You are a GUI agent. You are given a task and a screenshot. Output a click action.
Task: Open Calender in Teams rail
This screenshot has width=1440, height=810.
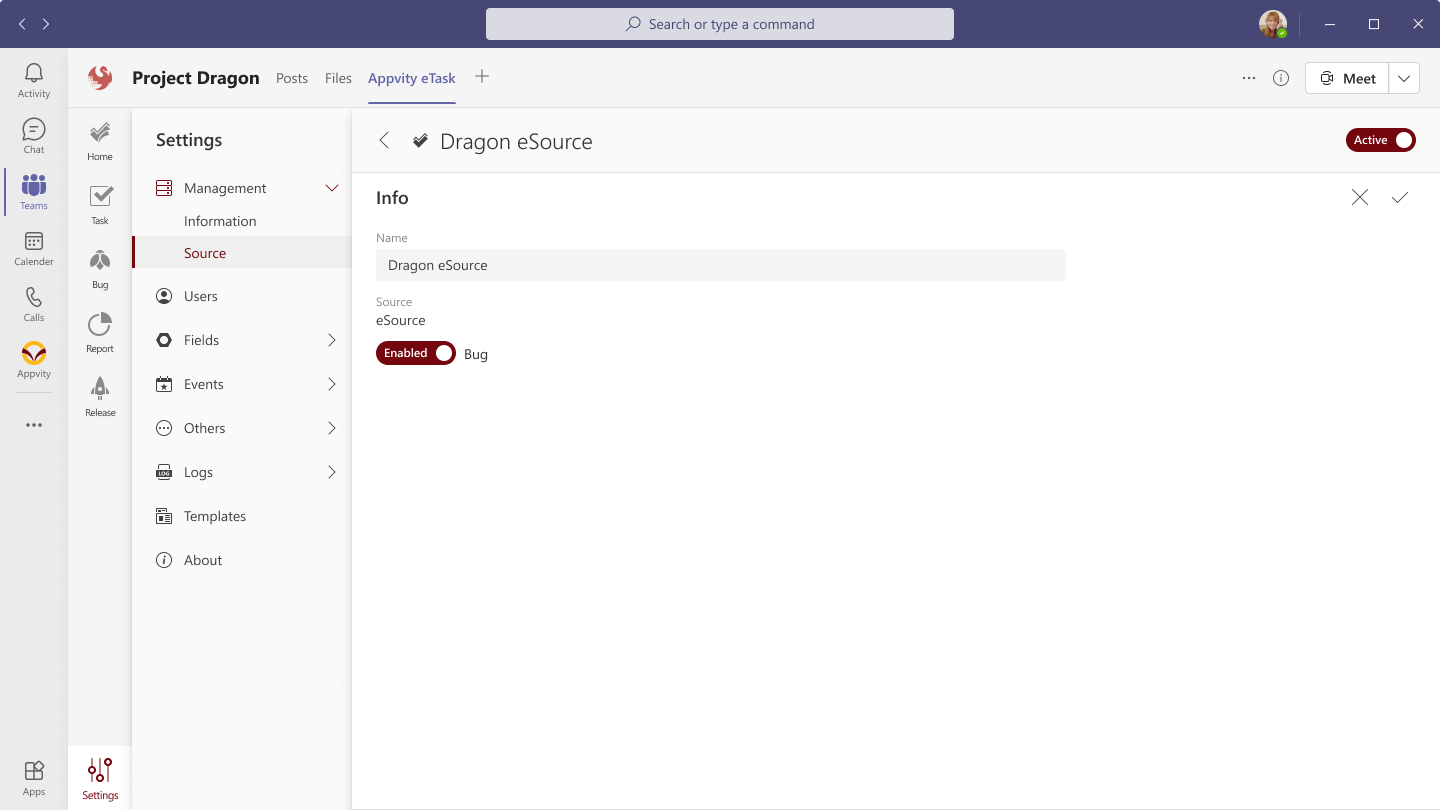(x=34, y=248)
